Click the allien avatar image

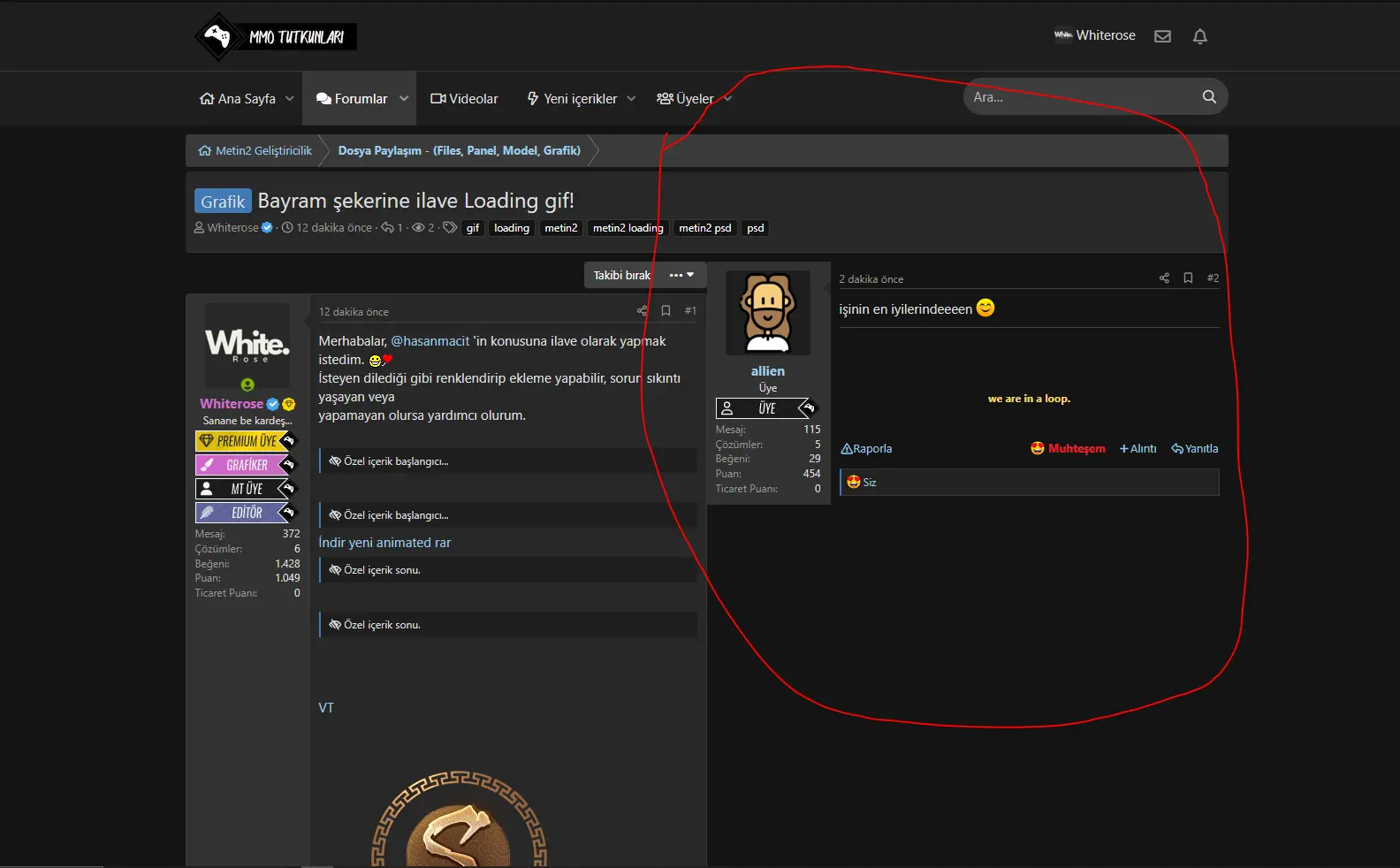767,313
